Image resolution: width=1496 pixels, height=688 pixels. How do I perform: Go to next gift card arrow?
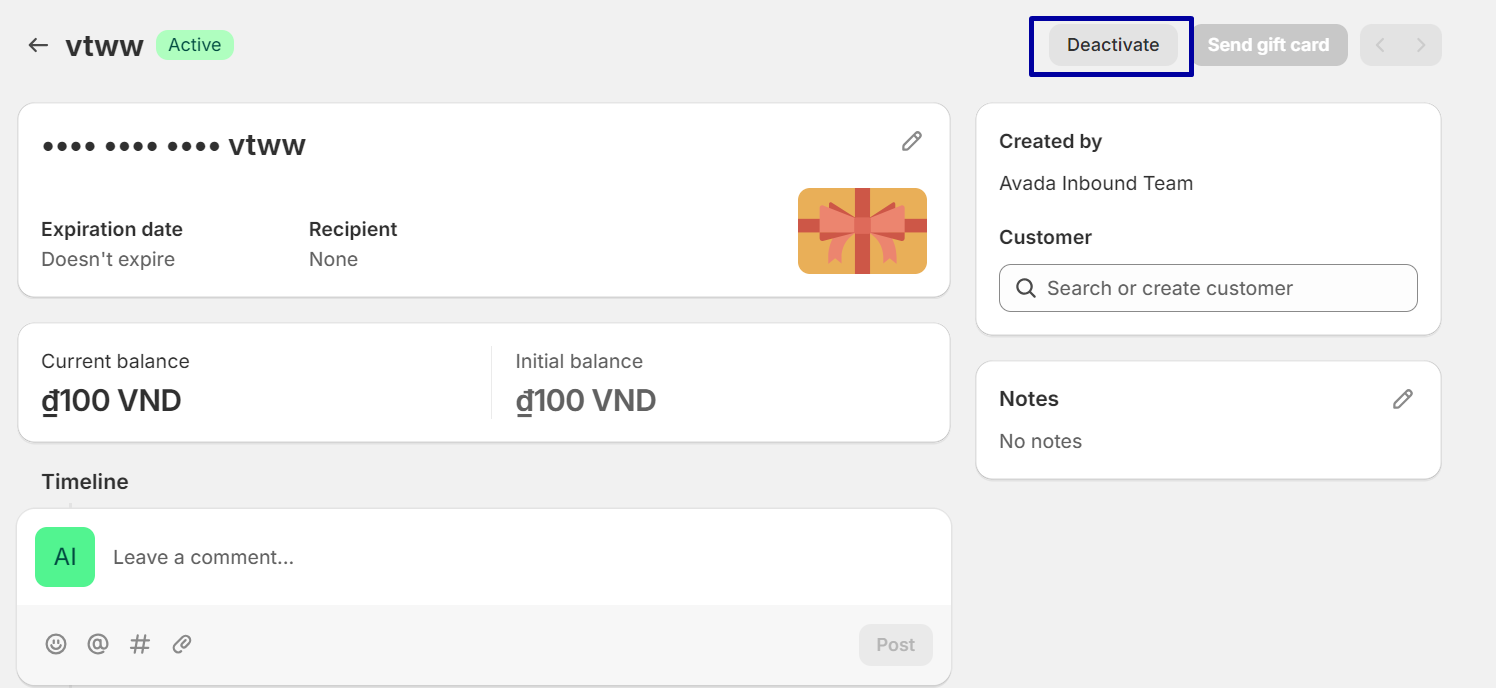pyautogui.click(x=1421, y=45)
